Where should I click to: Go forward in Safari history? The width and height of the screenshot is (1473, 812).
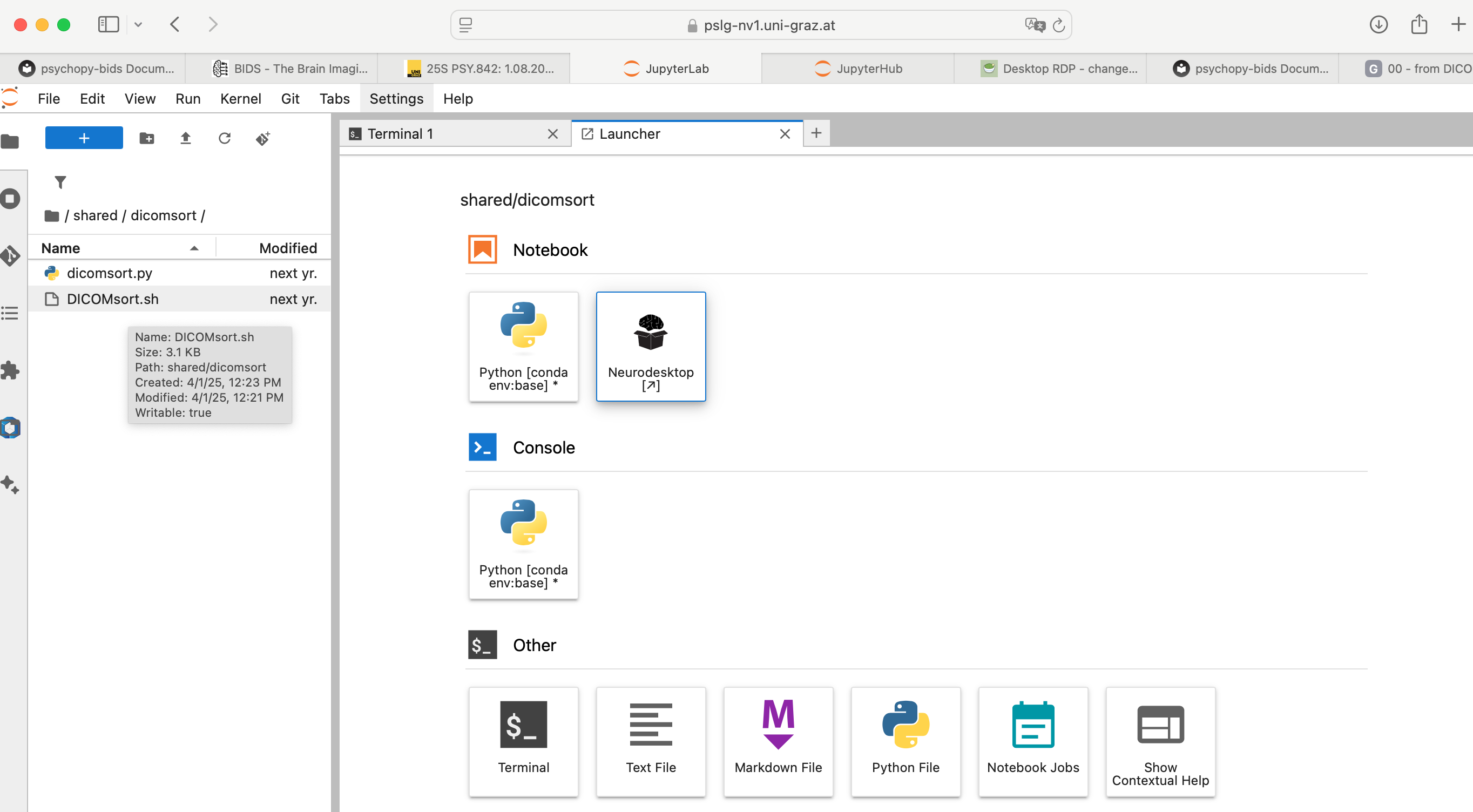[x=213, y=25]
